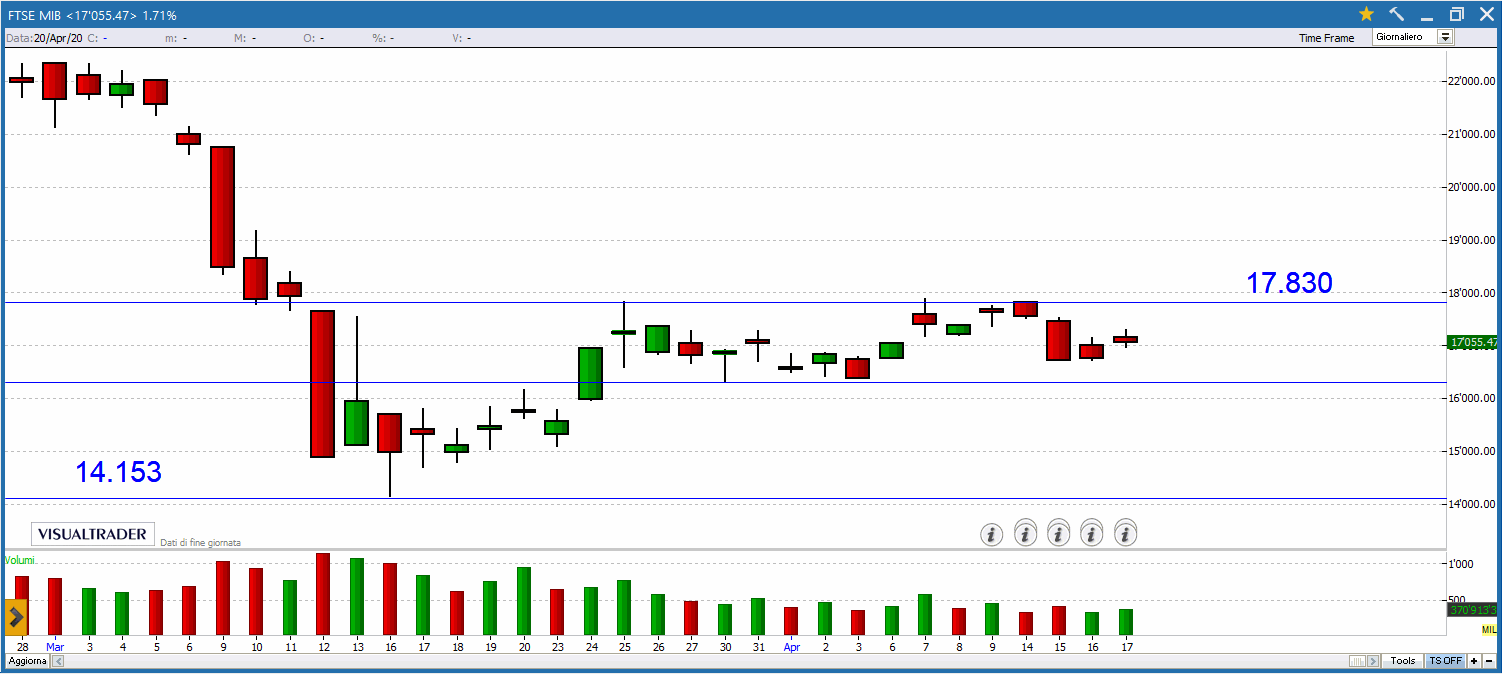
Task: Open the Tools button
Action: pos(1403,661)
